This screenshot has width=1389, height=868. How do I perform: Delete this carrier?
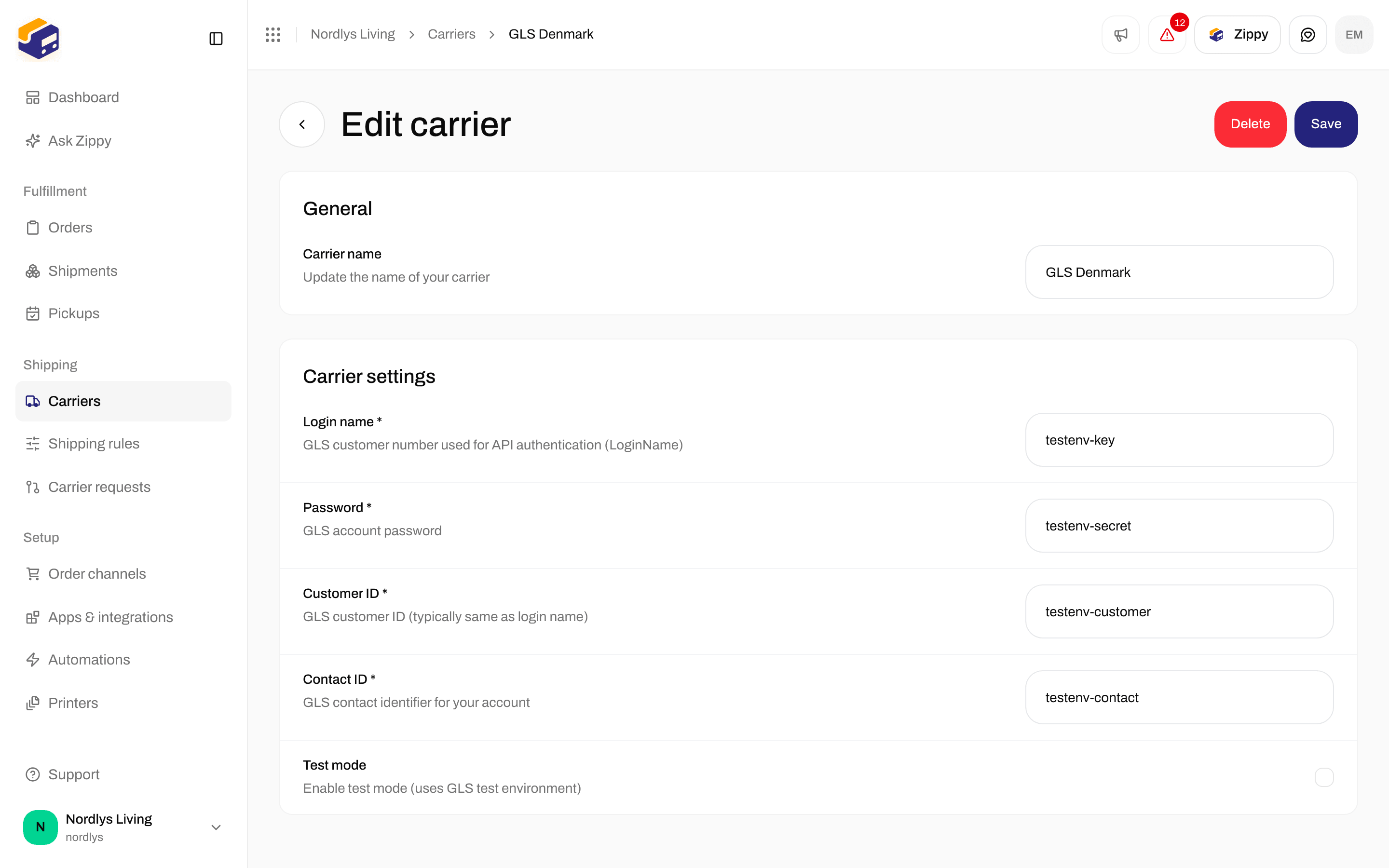[x=1250, y=124]
